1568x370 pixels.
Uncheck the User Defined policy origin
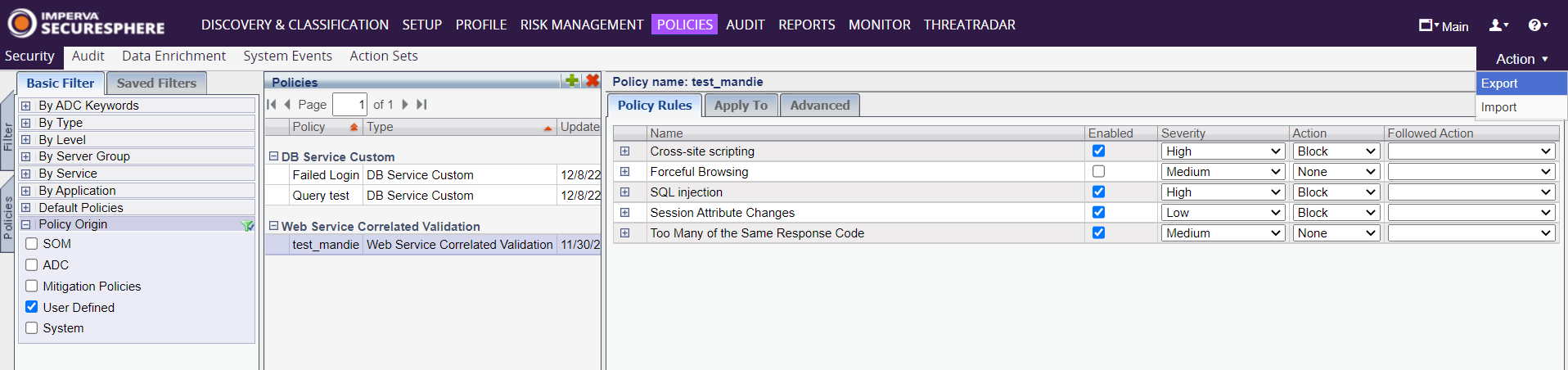coord(32,307)
